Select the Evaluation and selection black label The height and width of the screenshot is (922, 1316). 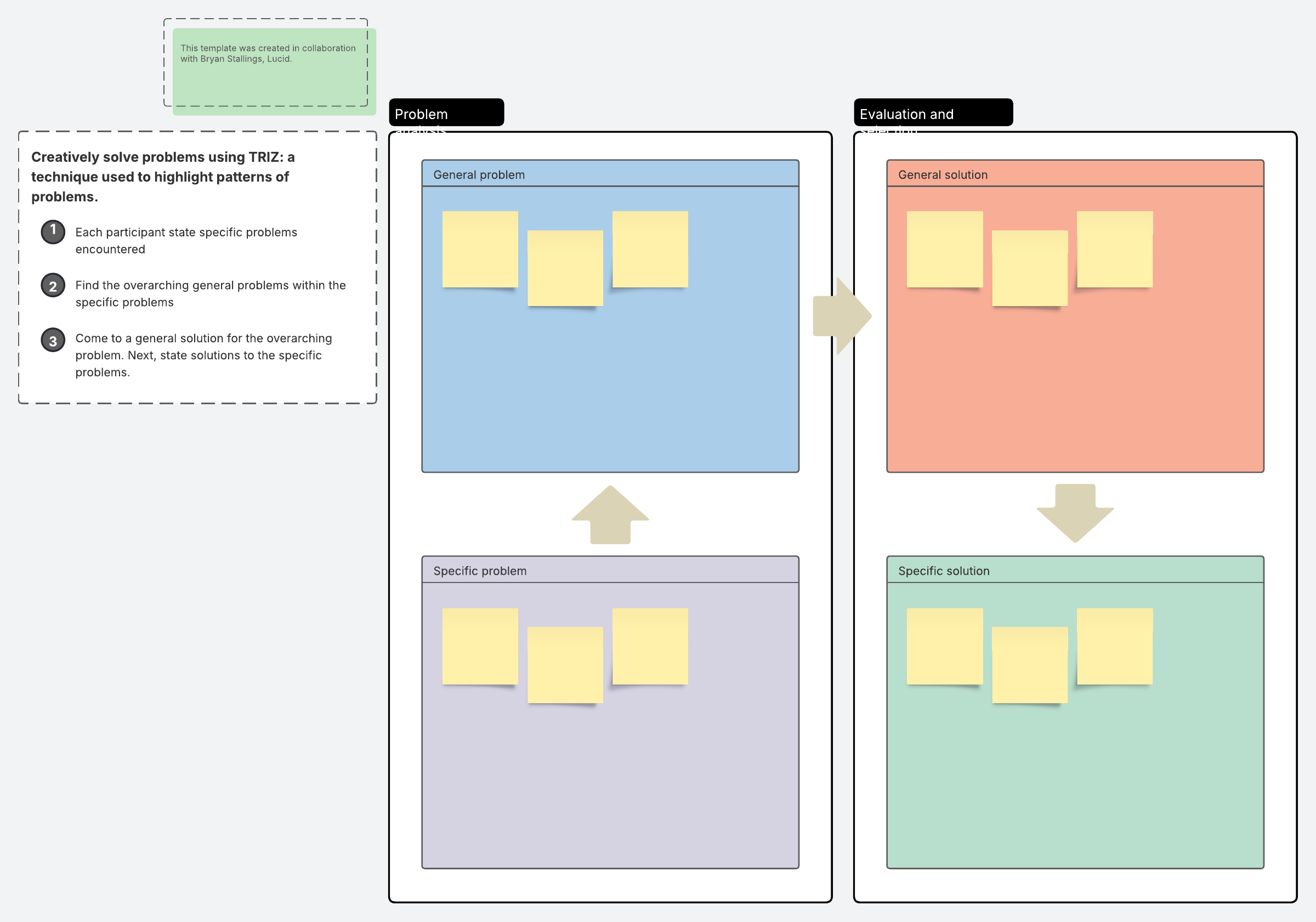[933, 112]
